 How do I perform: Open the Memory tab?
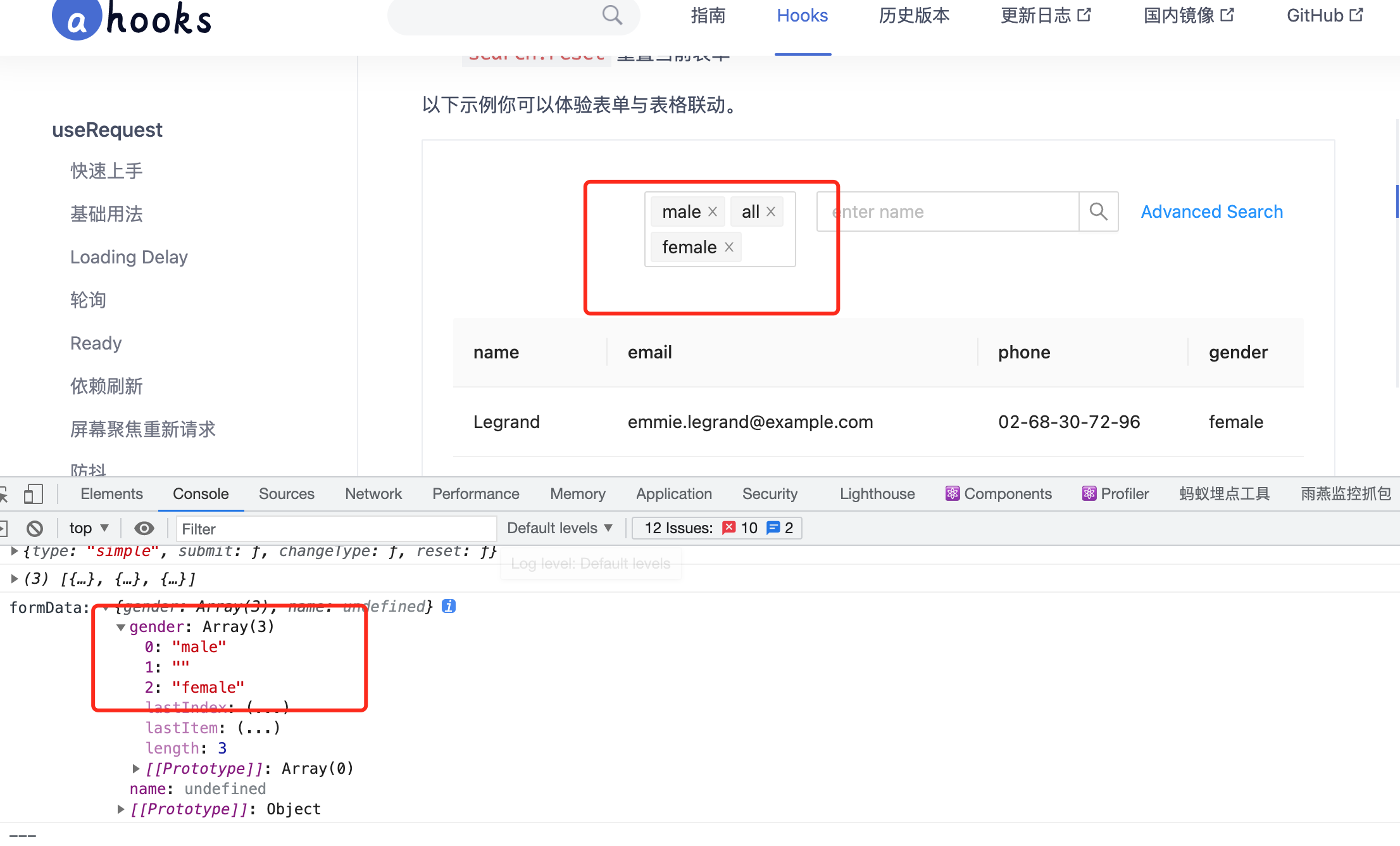[x=578, y=494]
